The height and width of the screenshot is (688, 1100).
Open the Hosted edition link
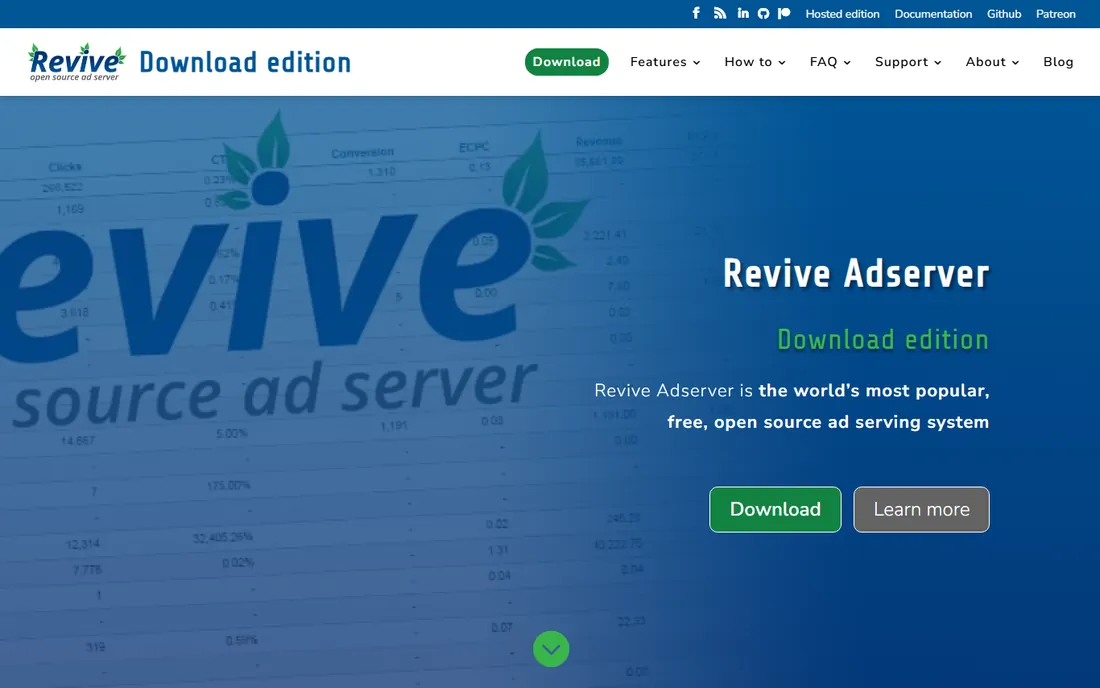[842, 14]
